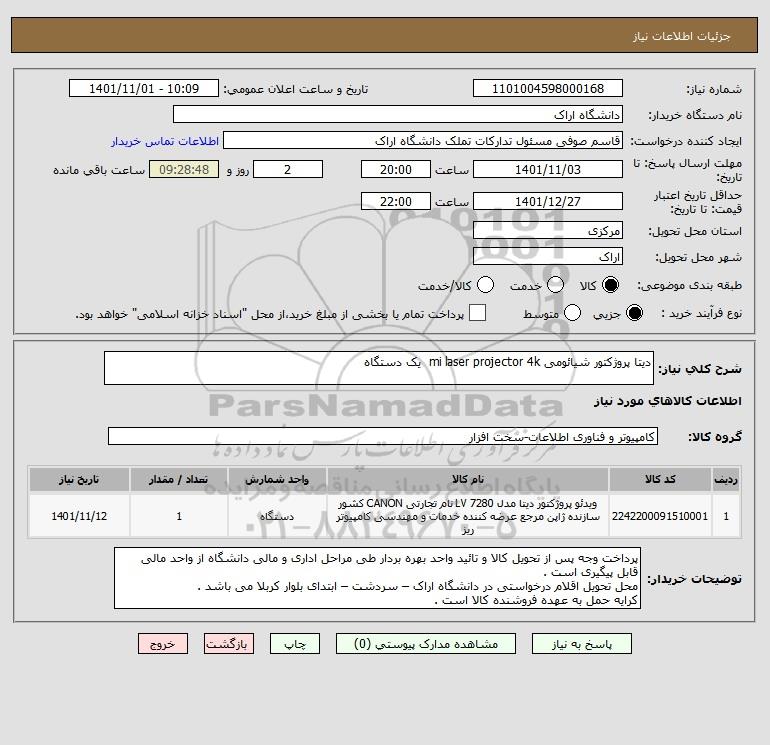Click the تعداد / مقدار column header
The height and width of the screenshot is (745, 770).
[179, 479]
